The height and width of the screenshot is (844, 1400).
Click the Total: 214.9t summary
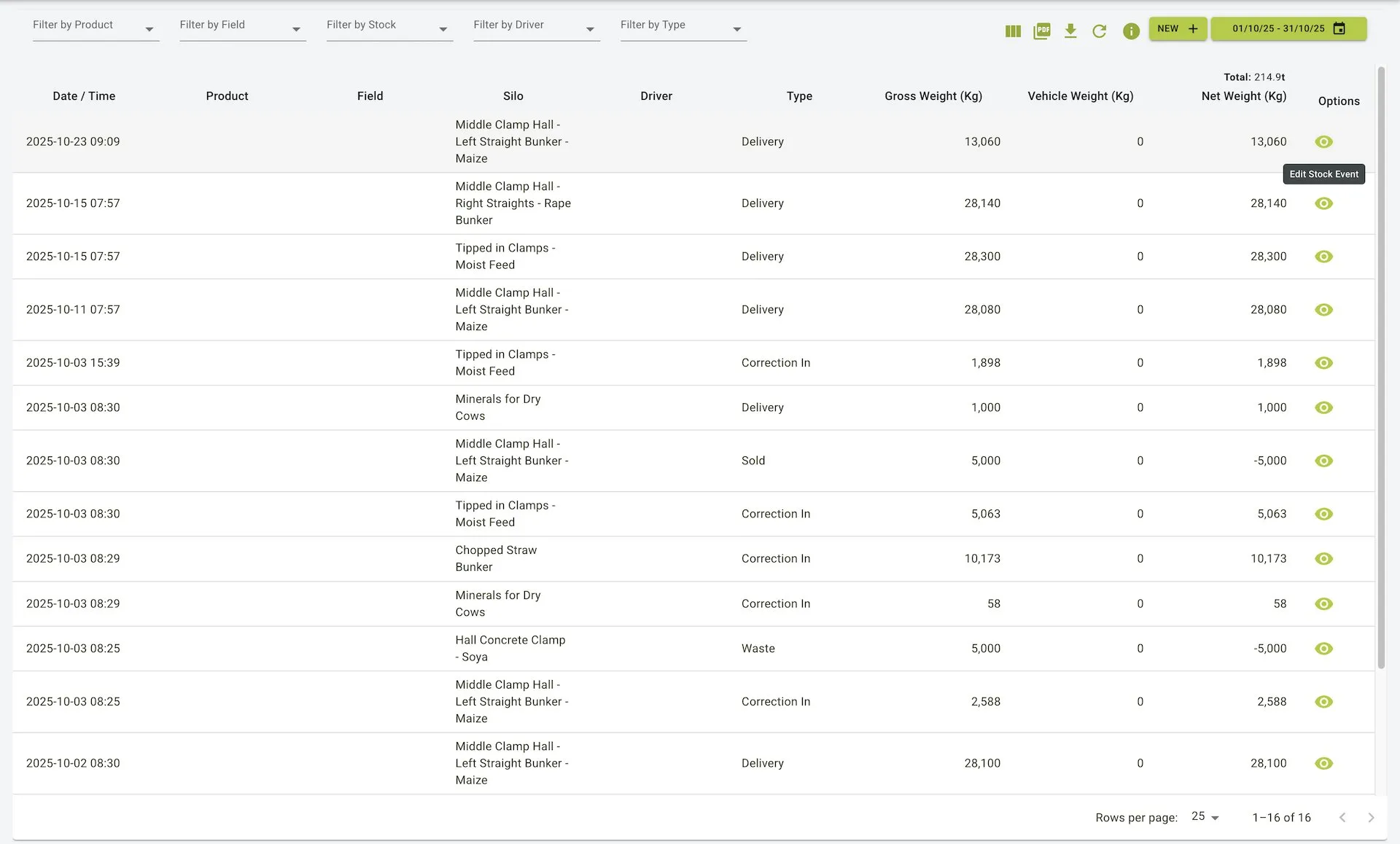[x=1254, y=77]
